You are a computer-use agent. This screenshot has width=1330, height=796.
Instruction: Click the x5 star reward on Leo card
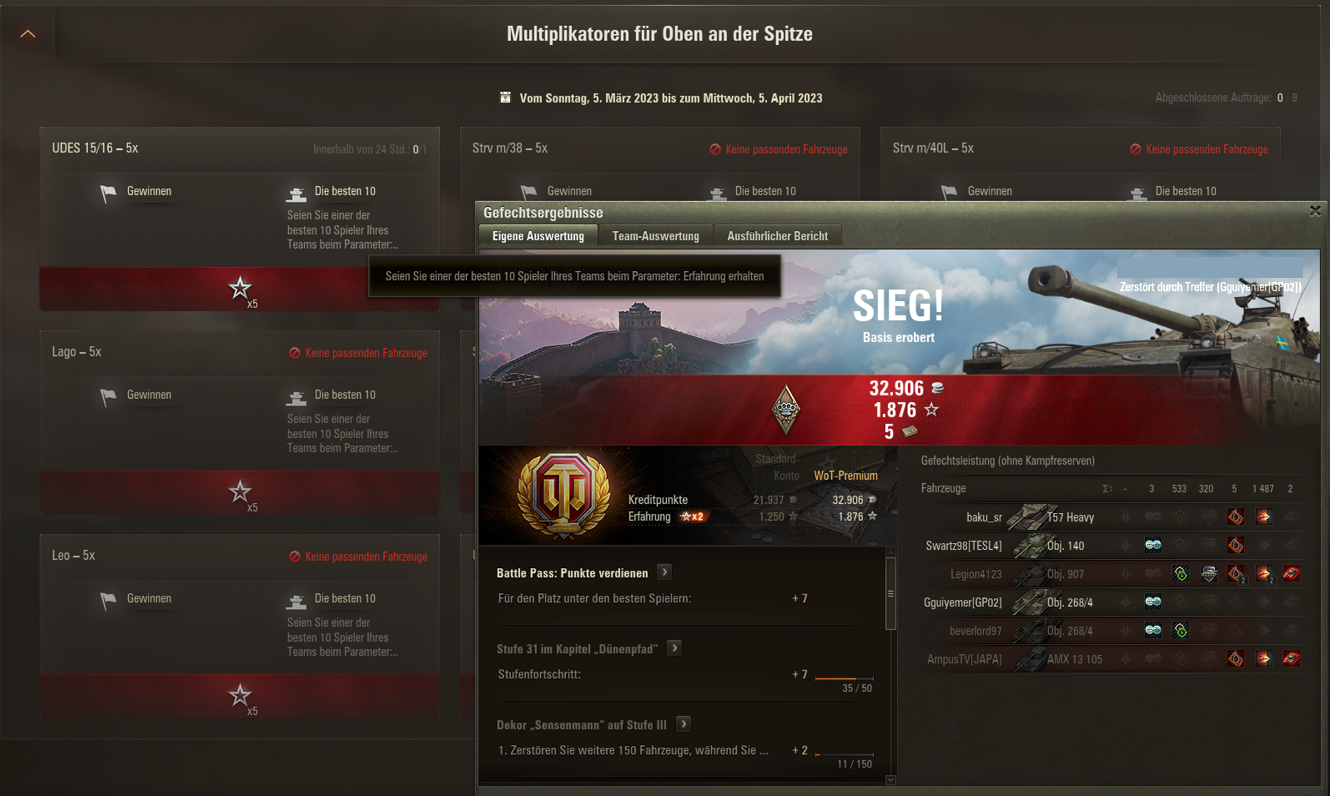tap(240, 696)
